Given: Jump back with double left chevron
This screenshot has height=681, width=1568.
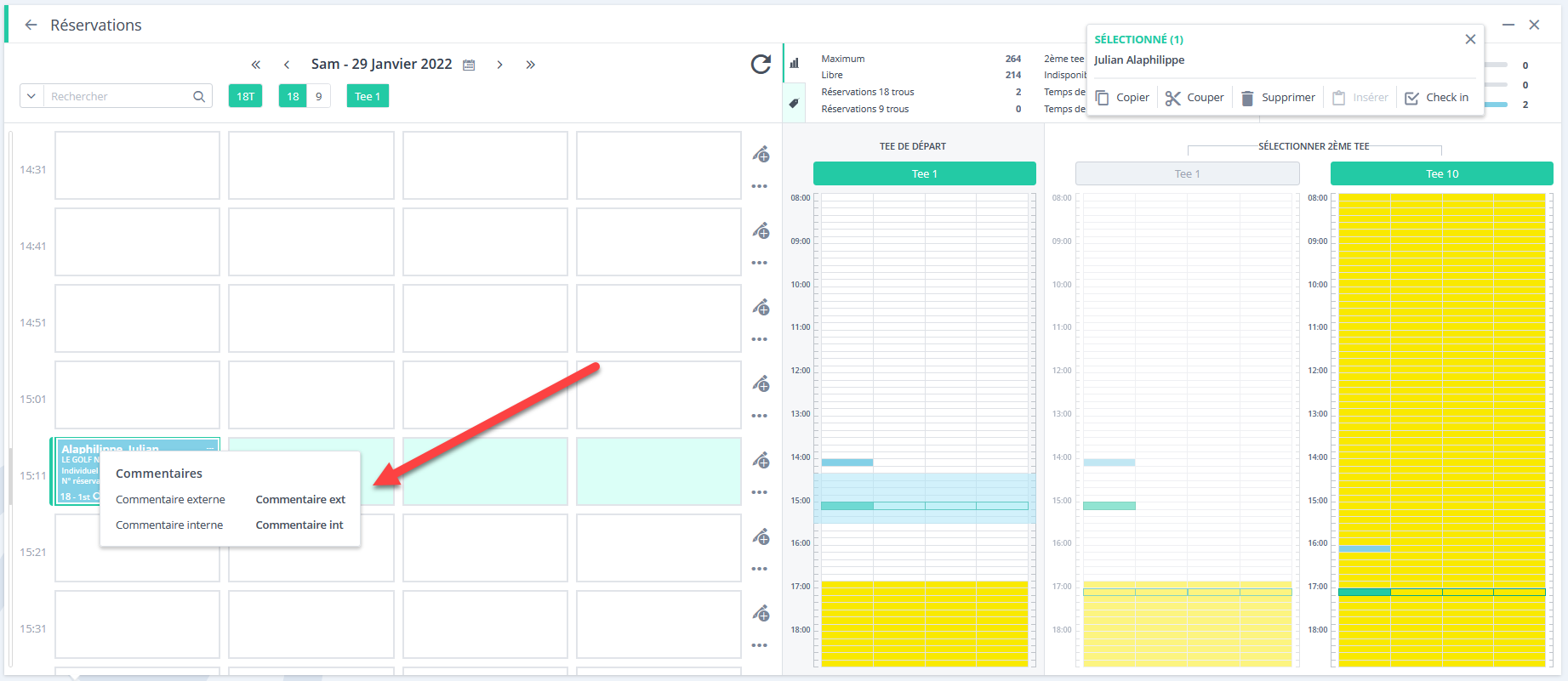Looking at the screenshot, I should pos(255,65).
